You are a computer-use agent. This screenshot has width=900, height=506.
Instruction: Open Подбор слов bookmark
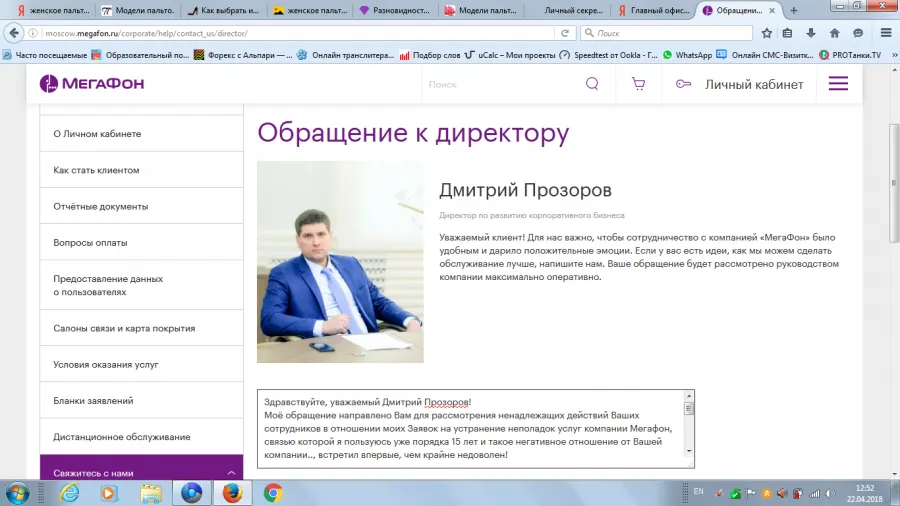[x=430, y=55]
